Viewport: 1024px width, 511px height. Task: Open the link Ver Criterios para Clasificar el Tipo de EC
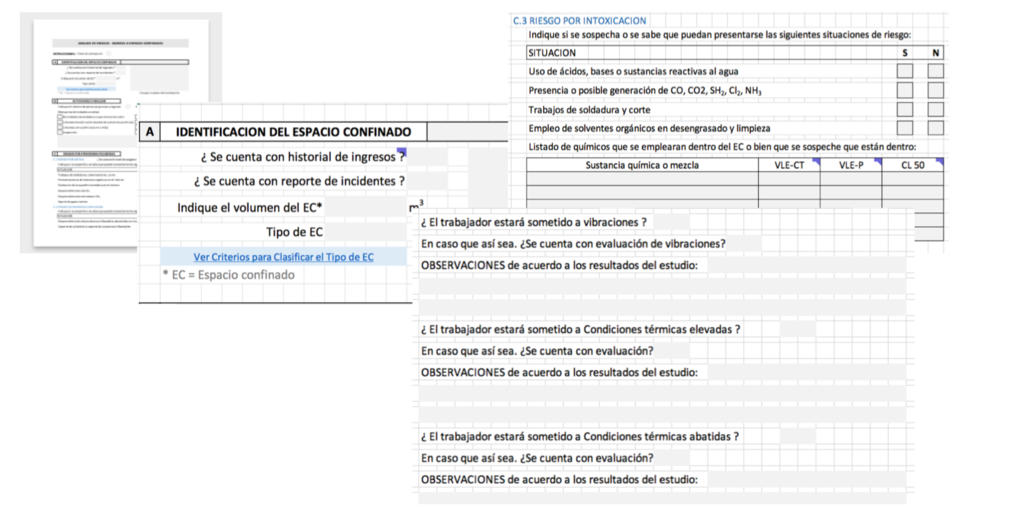click(283, 257)
